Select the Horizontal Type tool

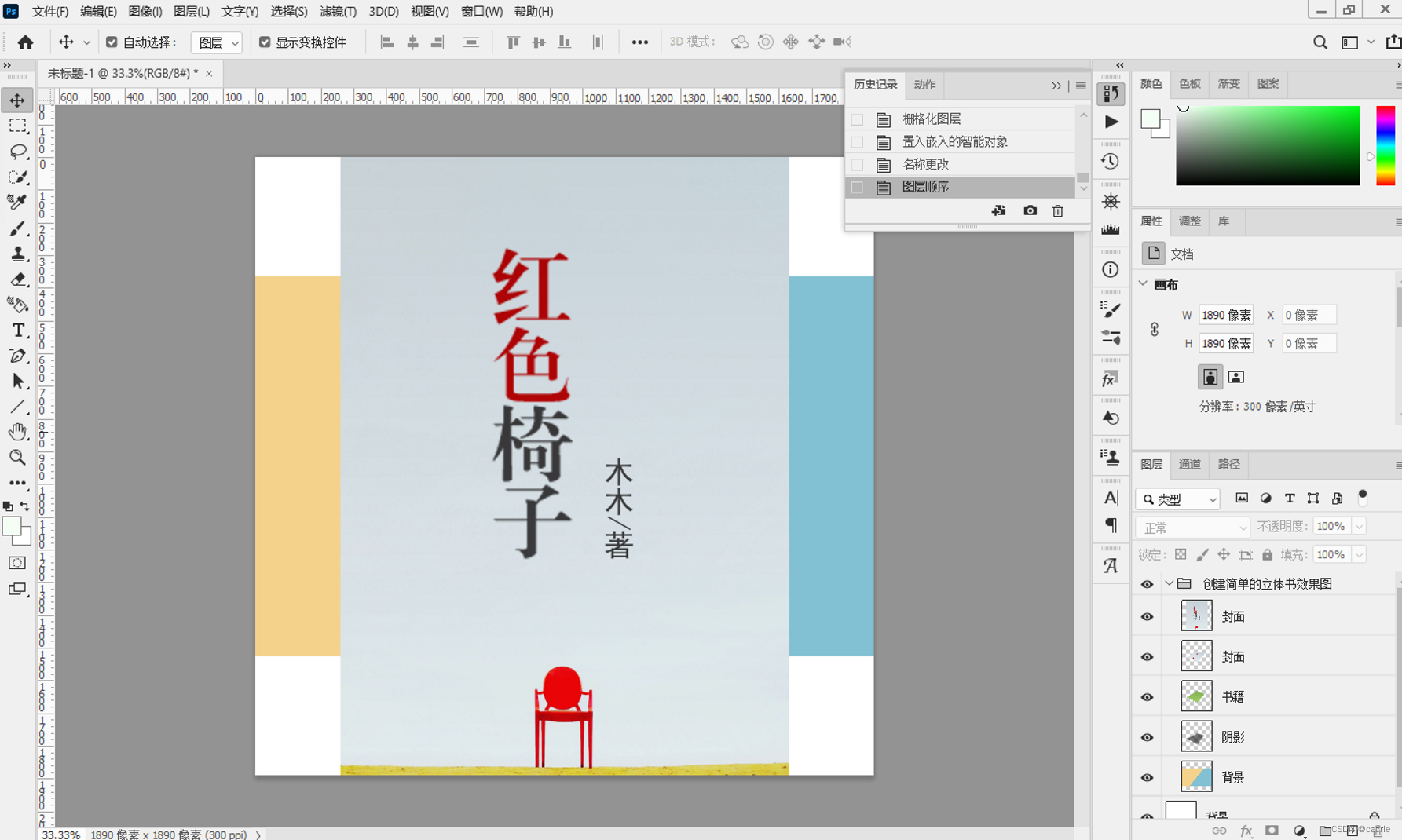17,331
